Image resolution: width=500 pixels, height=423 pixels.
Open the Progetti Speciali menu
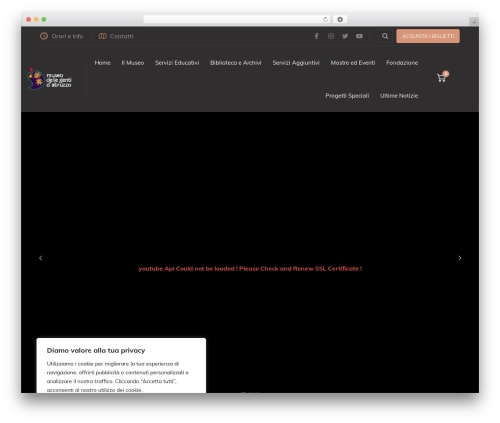pyautogui.click(x=347, y=96)
